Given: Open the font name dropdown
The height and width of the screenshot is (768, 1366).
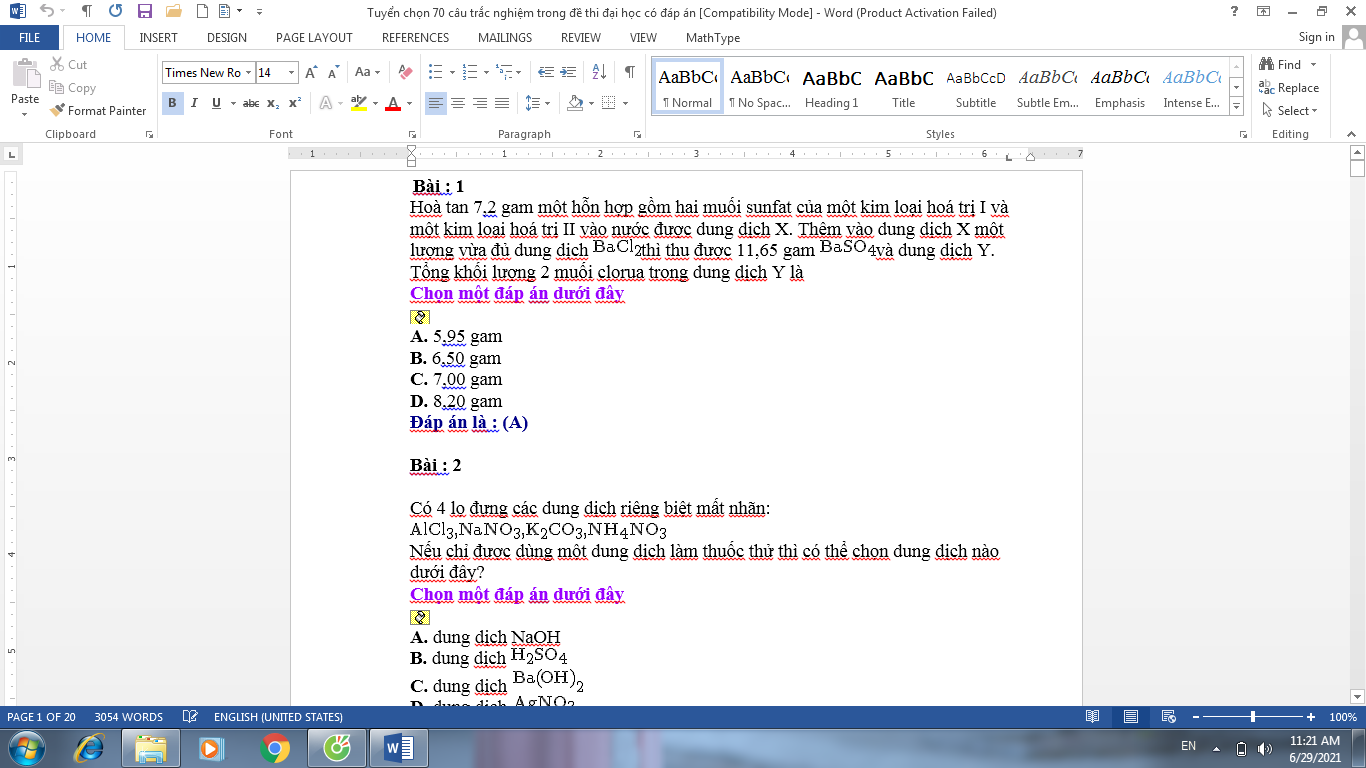Looking at the screenshot, I should (248, 72).
